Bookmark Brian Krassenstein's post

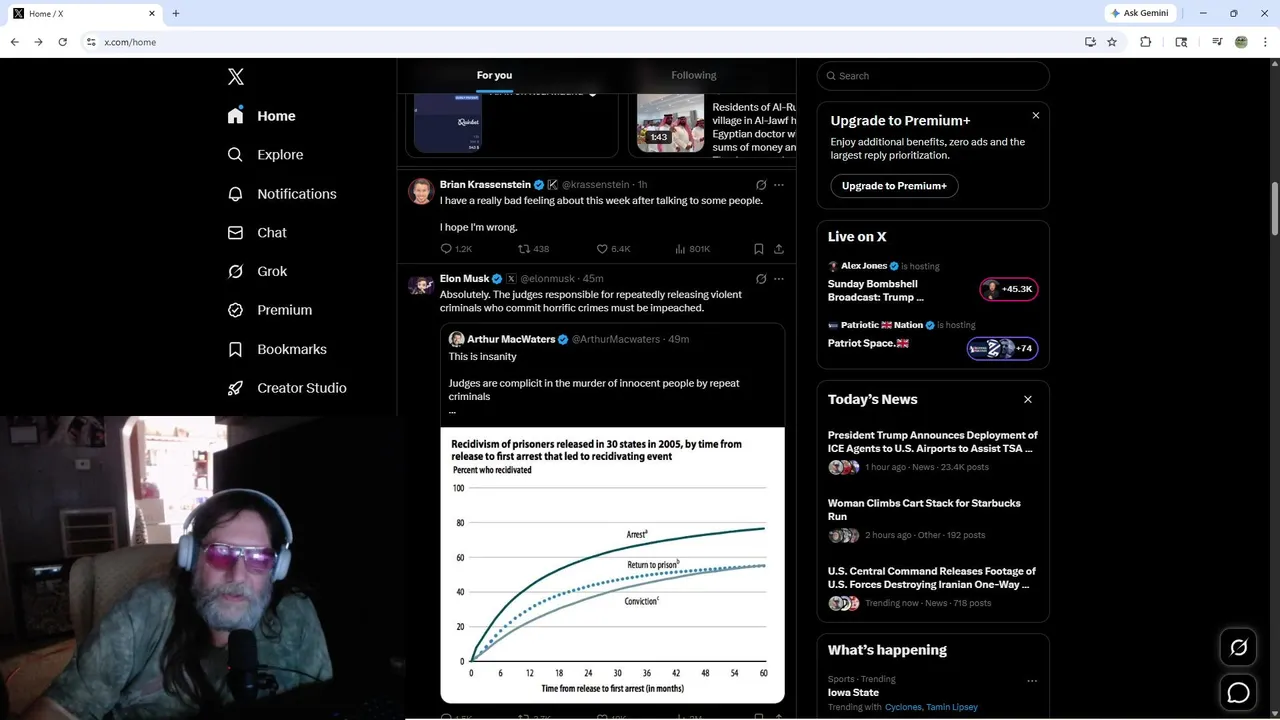pyautogui.click(x=759, y=249)
